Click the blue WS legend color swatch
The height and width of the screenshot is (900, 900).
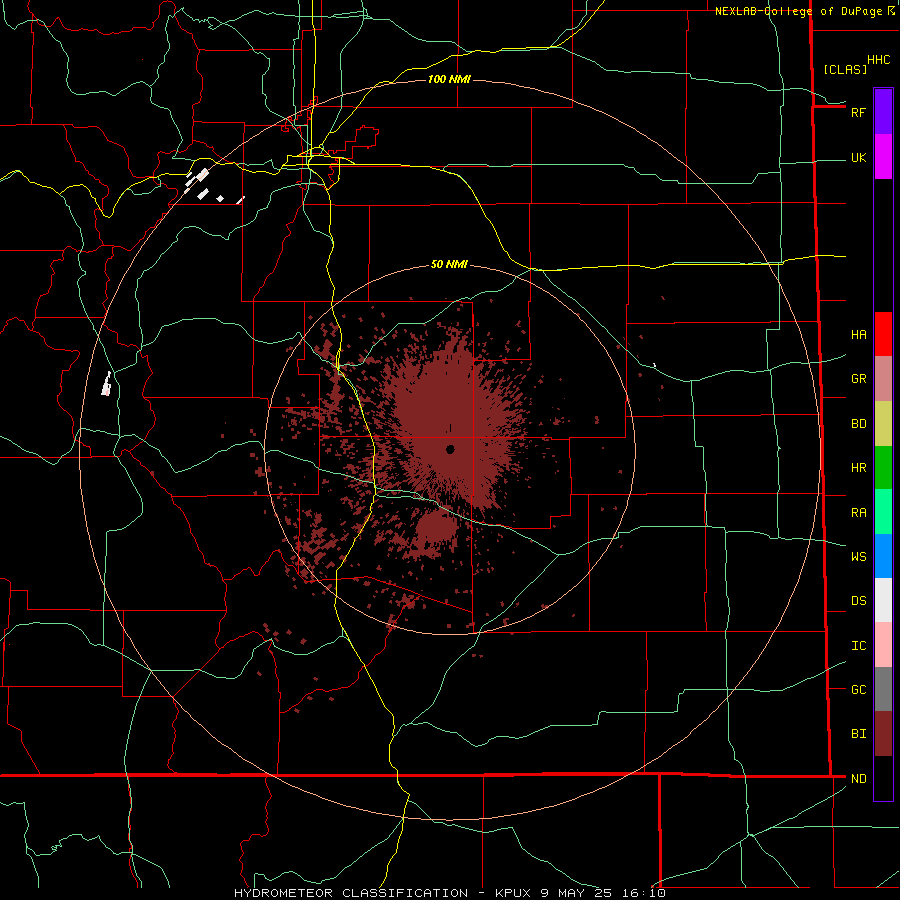(x=883, y=556)
